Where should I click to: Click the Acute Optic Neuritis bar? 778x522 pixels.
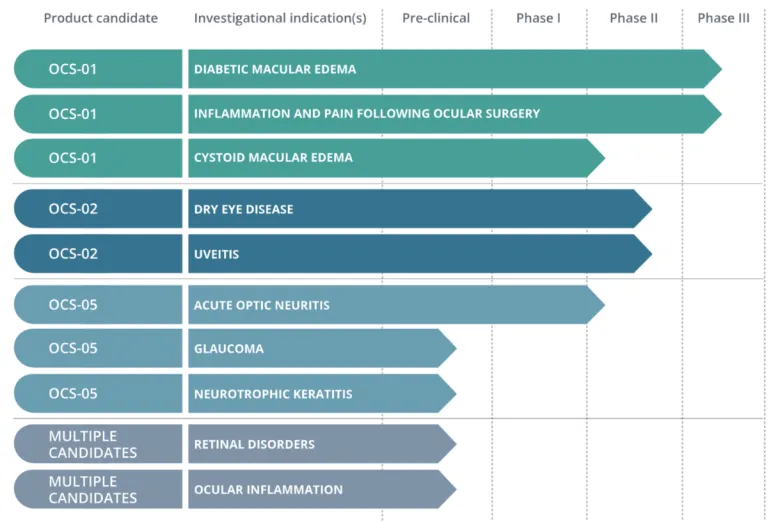[392, 305]
